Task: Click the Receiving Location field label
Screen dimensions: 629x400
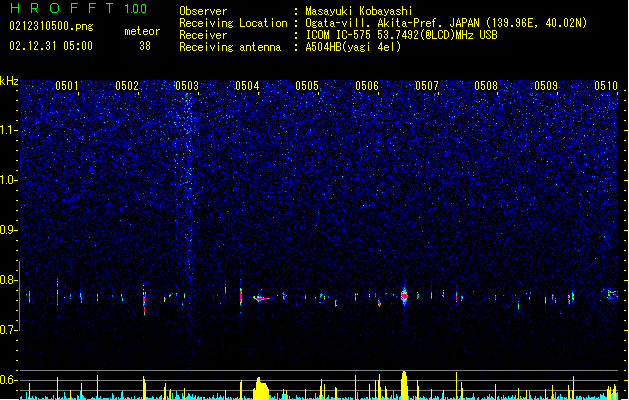Action: [x=233, y=23]
